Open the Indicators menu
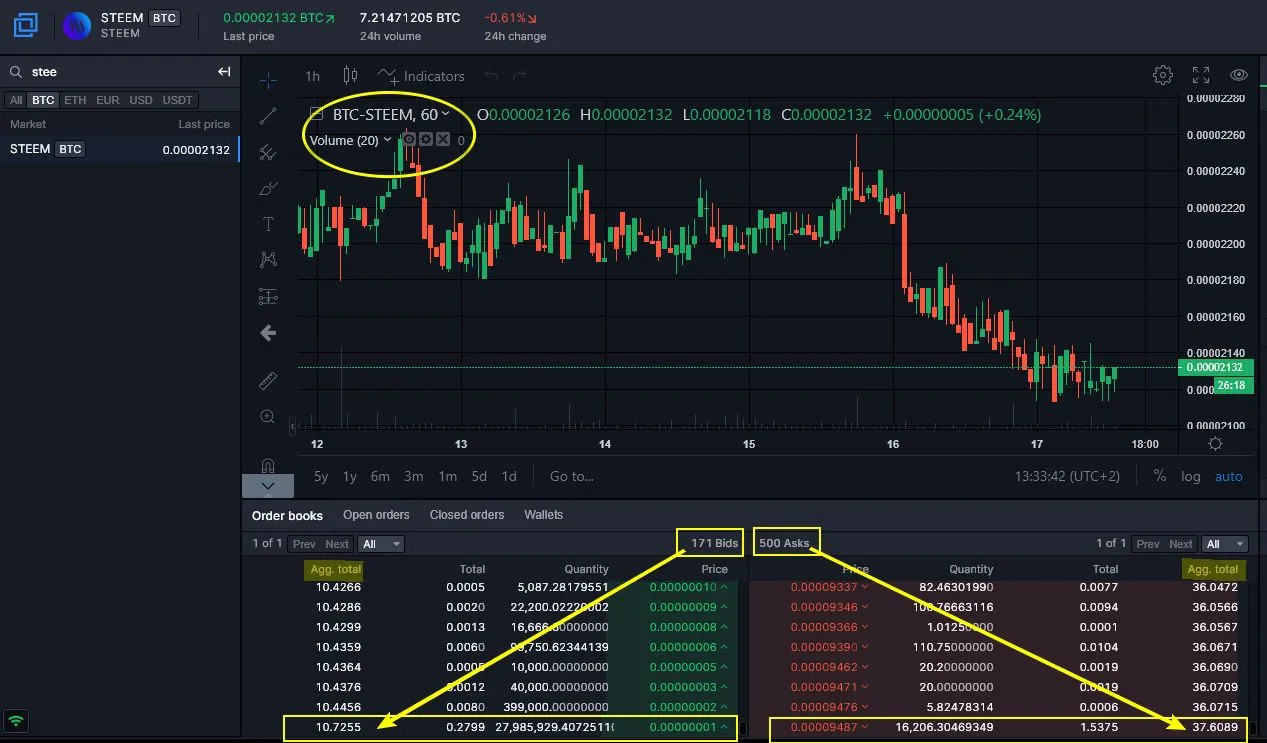This screenshot has width=1267, height=743. [x=421, y=76]
